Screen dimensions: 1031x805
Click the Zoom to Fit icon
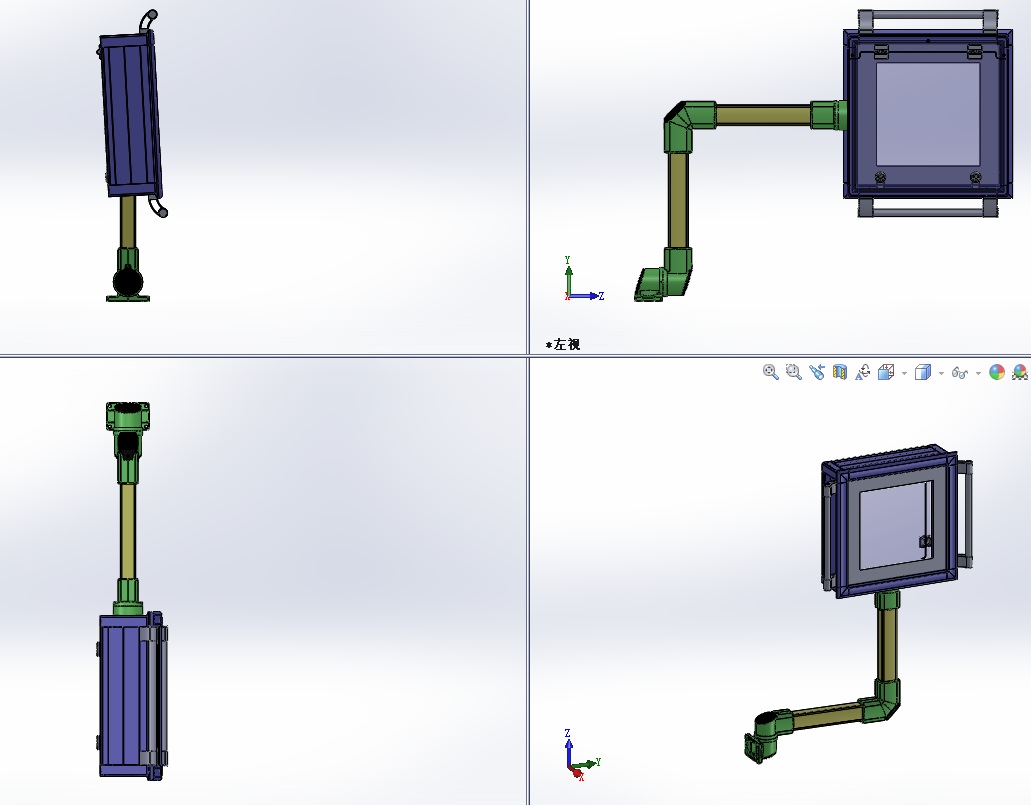click(x=771, y=372)
